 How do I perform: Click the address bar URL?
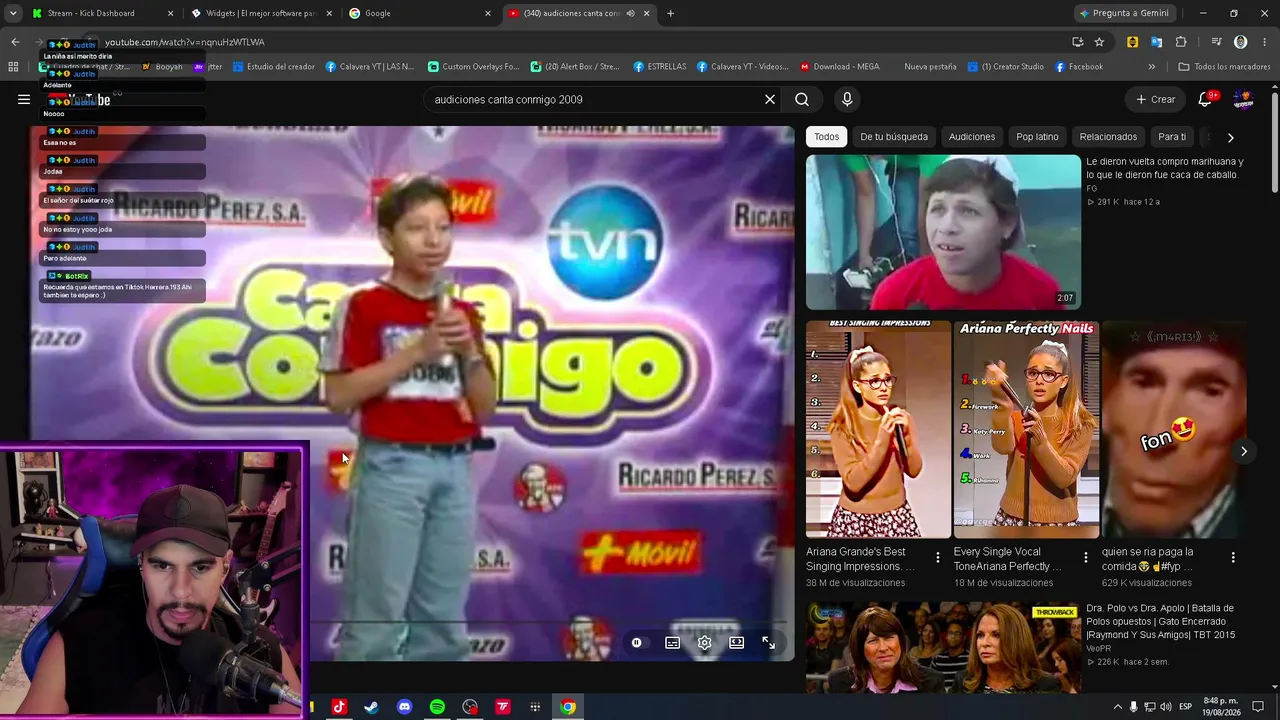coord(185,42)
